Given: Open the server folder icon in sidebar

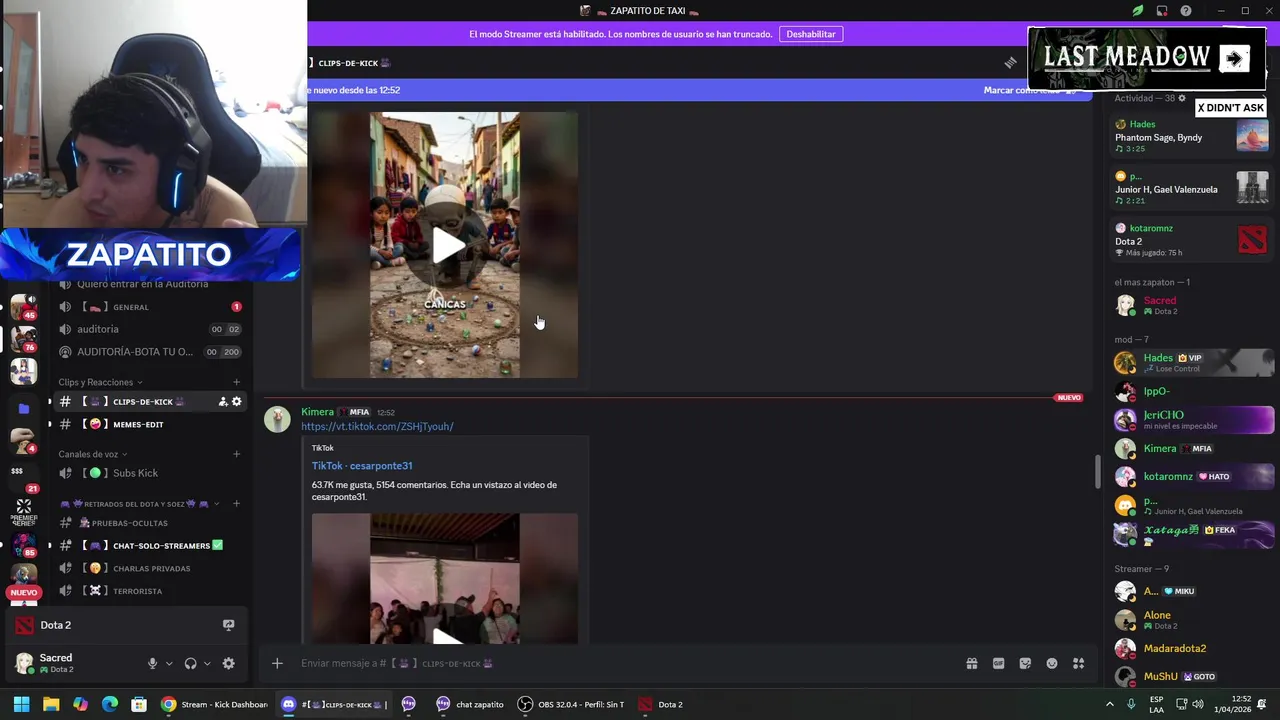Looking at the screenshot, I should pyautogui.click(x=23, y=408).
